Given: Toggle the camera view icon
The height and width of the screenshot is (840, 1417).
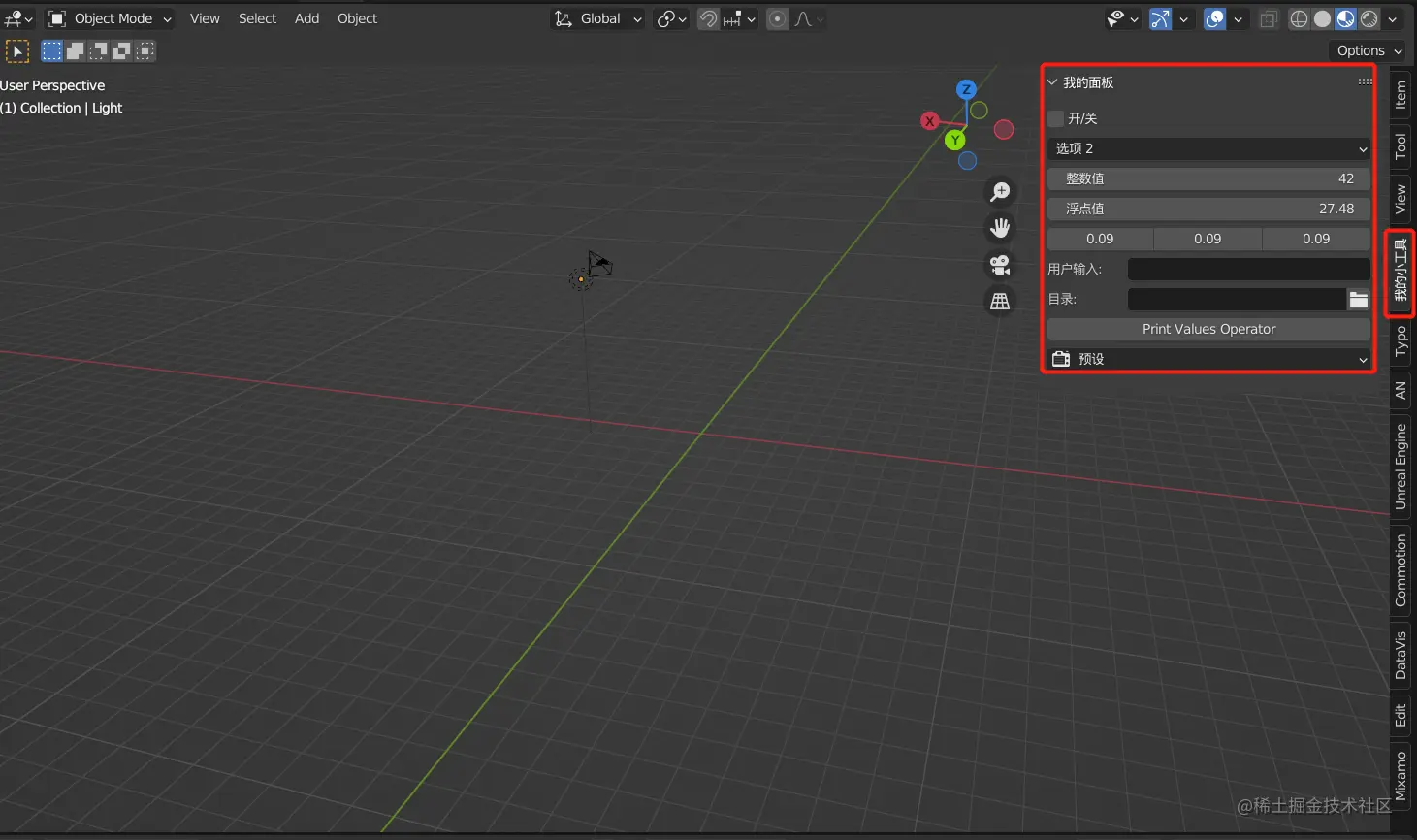Looking at the screenshot, I should point(1000,264).
